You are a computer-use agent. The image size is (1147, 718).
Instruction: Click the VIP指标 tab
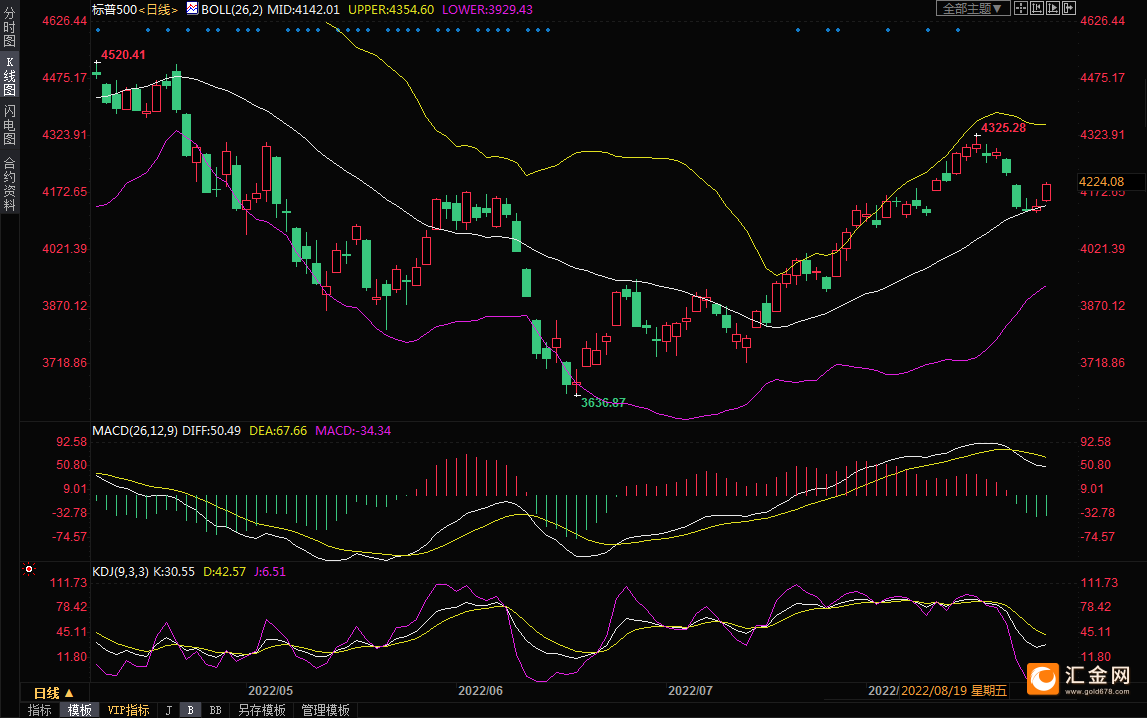129,710
